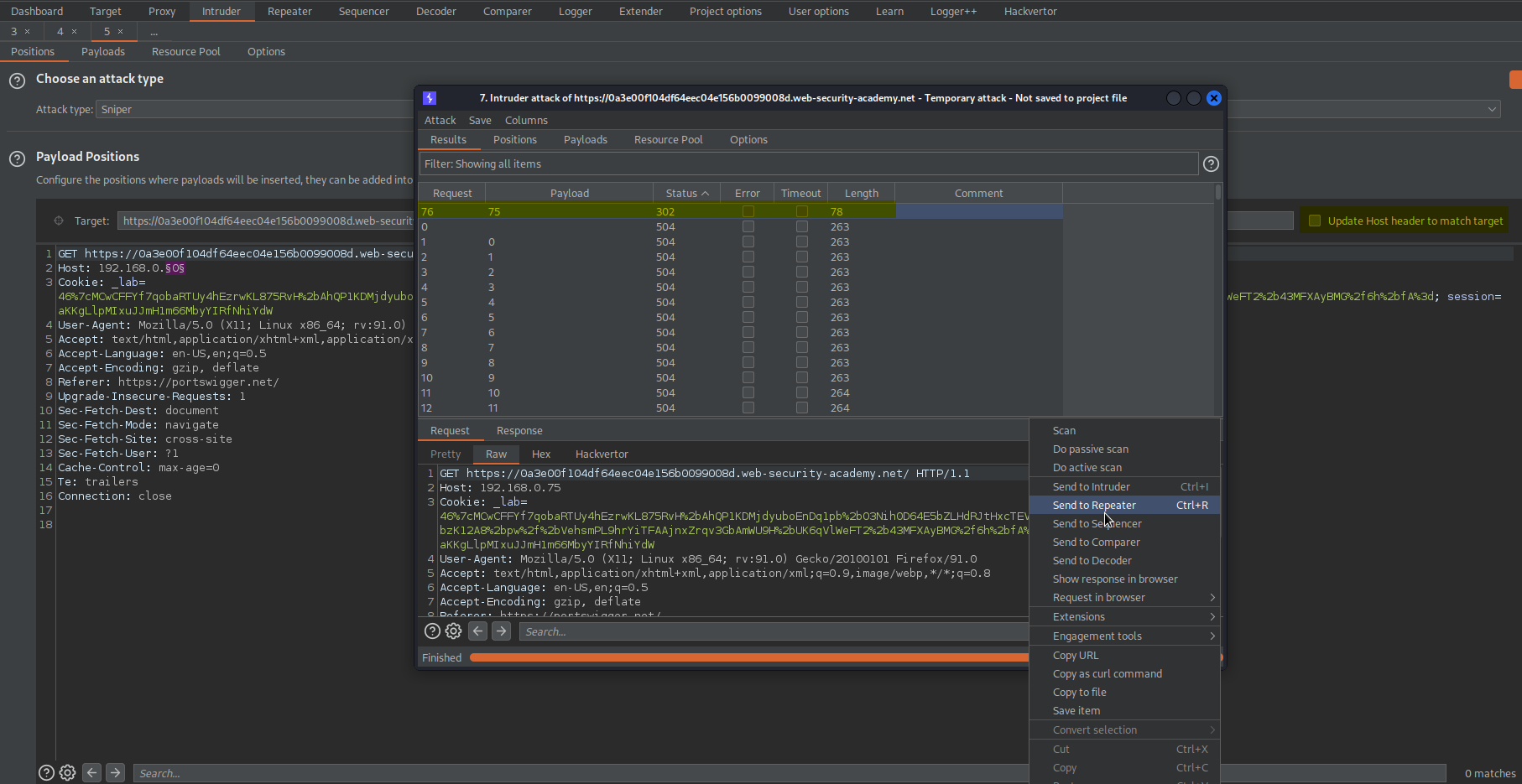The height and width of the screenshot is (784, 1522).
Task: Click the help icon beside the results filter
Action: [x=1211, y=164]
